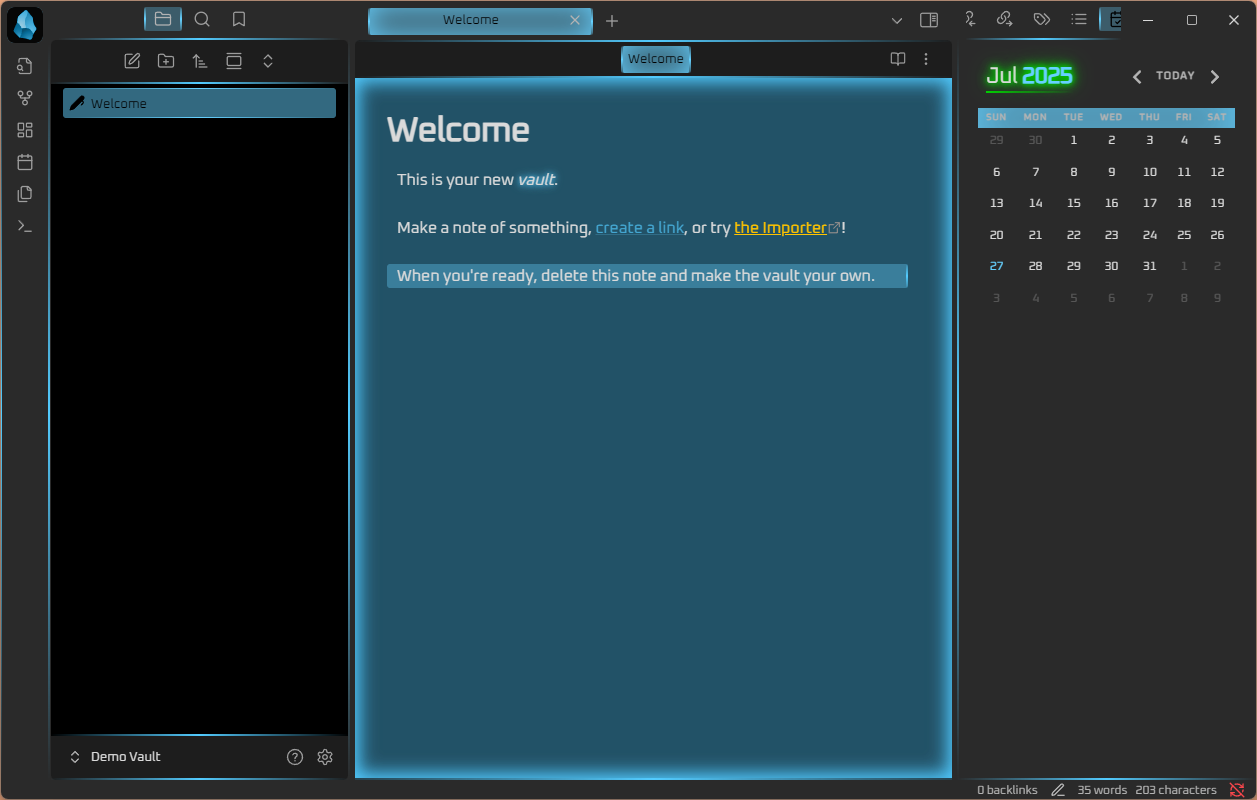
Task: Open the command palette ribbon icon
Action: pyautogui.click(x=25, y=226)
